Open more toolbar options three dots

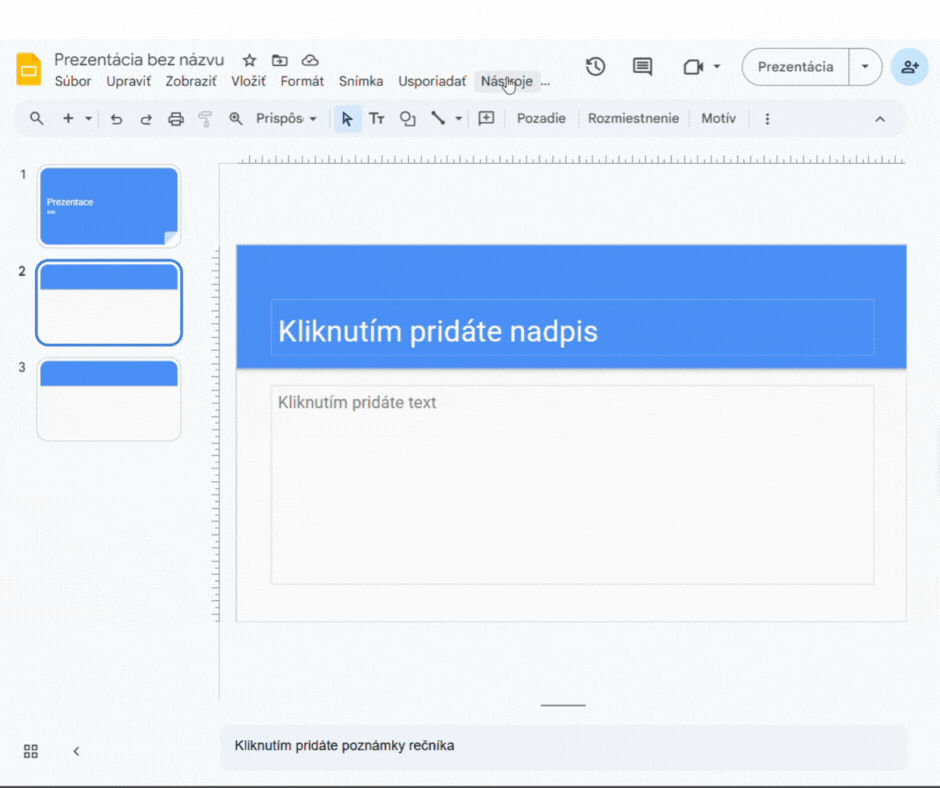pos(767,119)
